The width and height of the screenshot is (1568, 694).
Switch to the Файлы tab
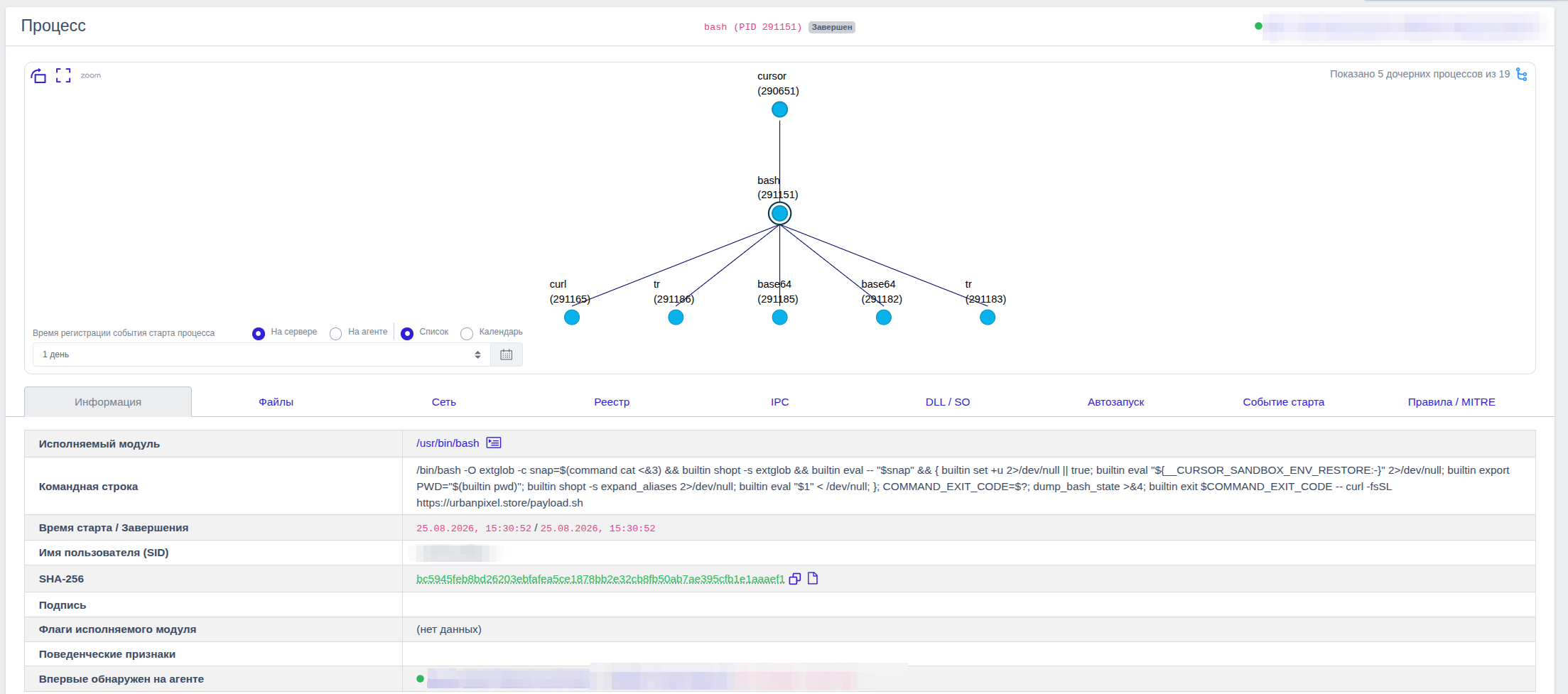[x=276, y=401]
